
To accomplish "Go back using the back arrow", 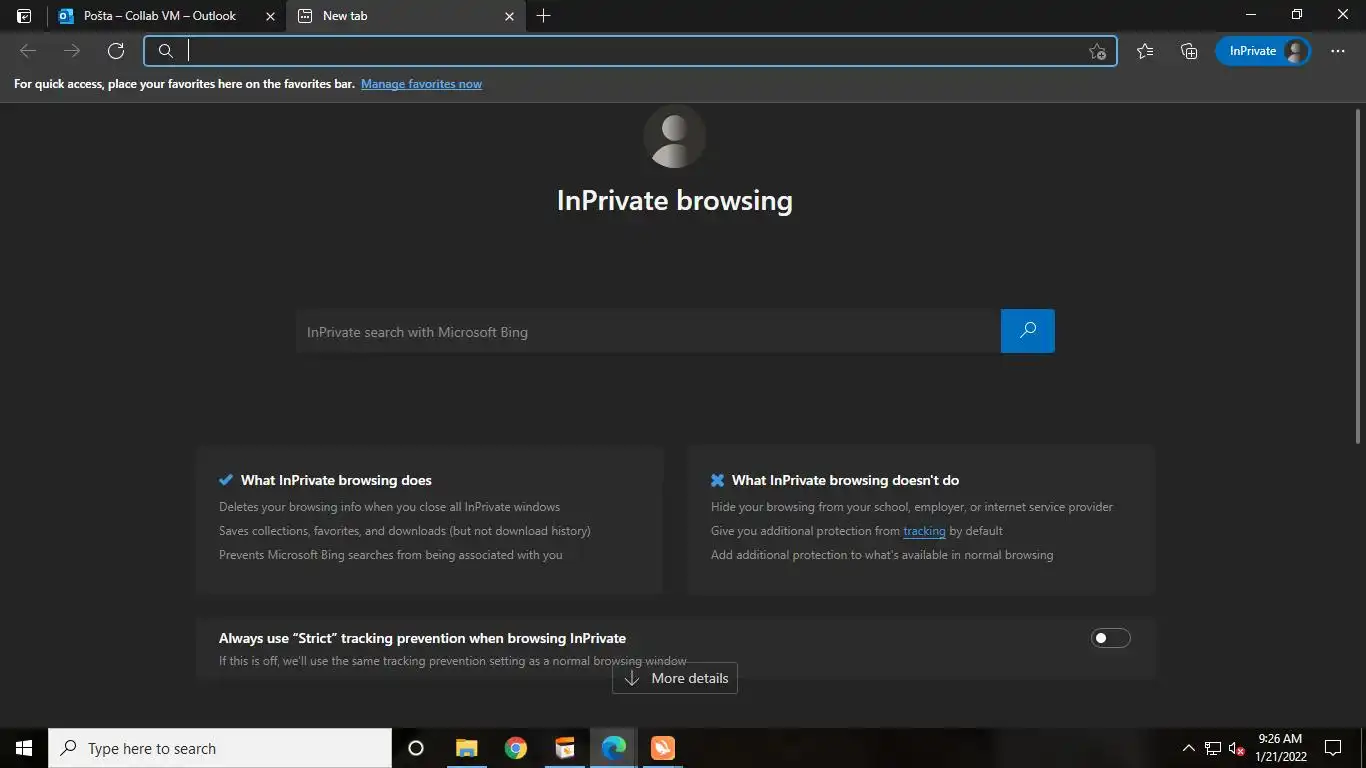I will point(28,51).
